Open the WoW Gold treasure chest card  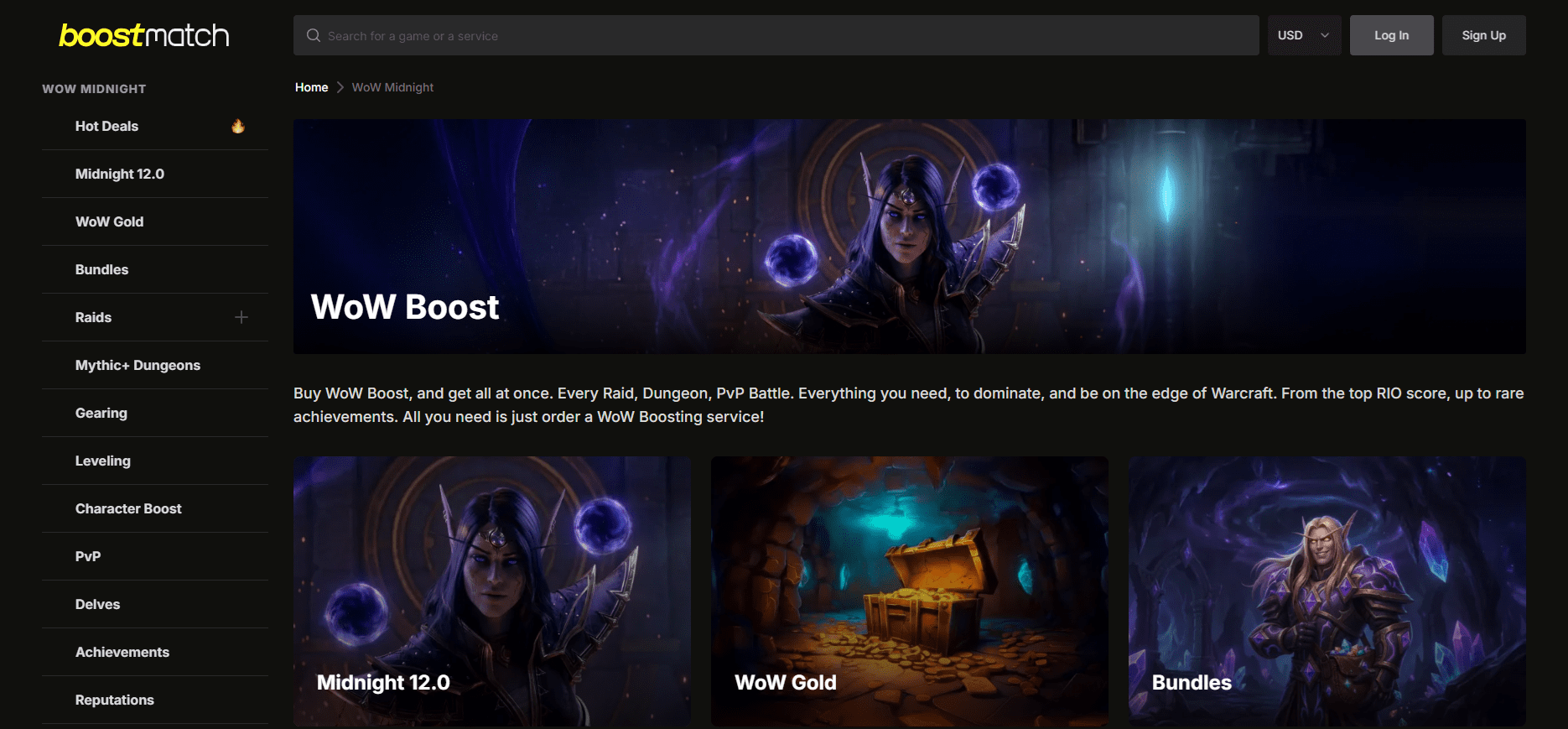point(909,591)
